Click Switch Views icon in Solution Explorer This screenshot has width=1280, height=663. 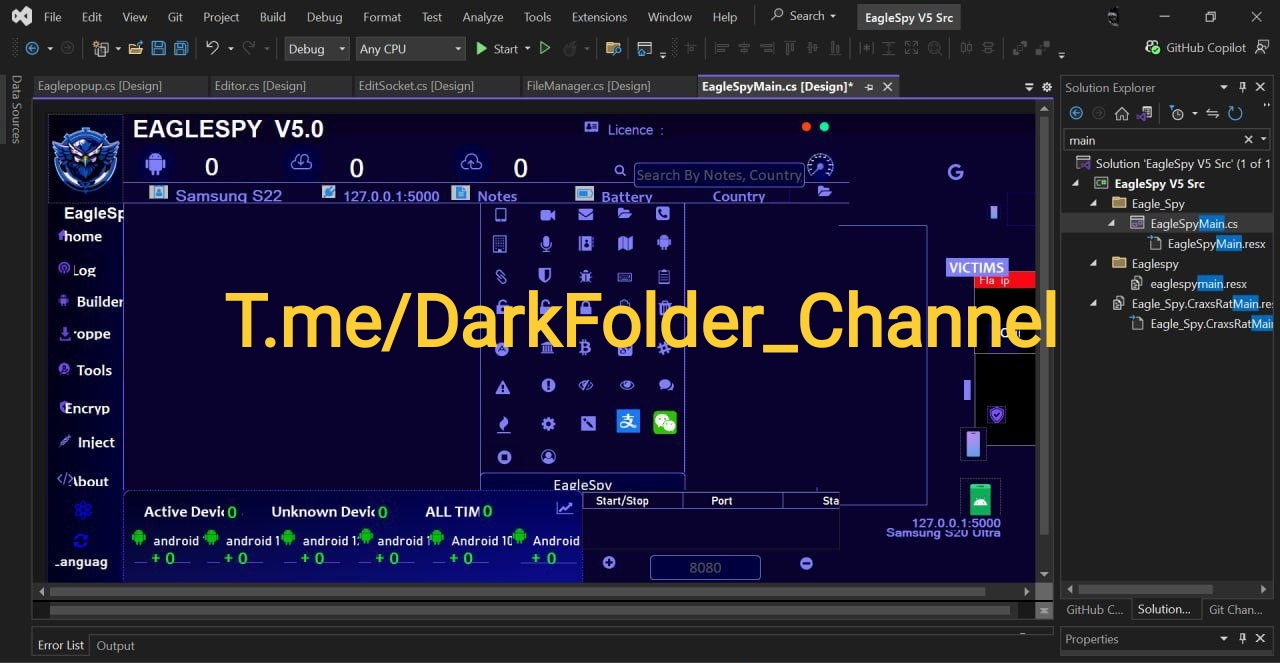(x=1146, y=114)
